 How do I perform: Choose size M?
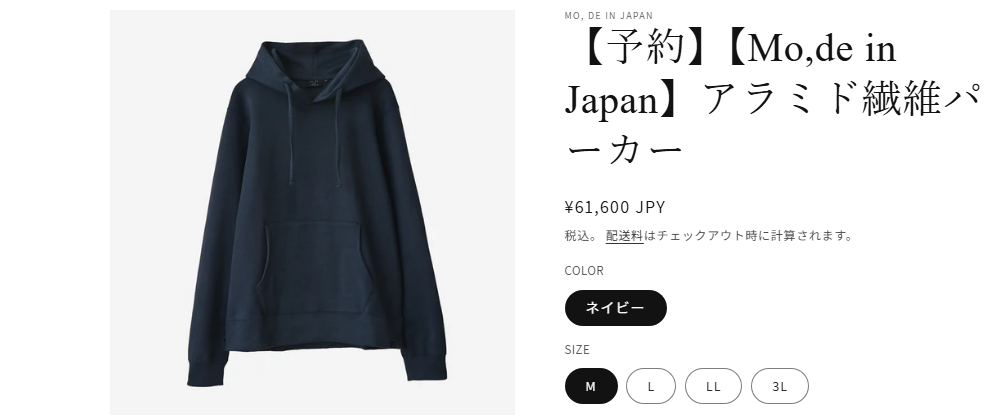[x=591, y=386]
